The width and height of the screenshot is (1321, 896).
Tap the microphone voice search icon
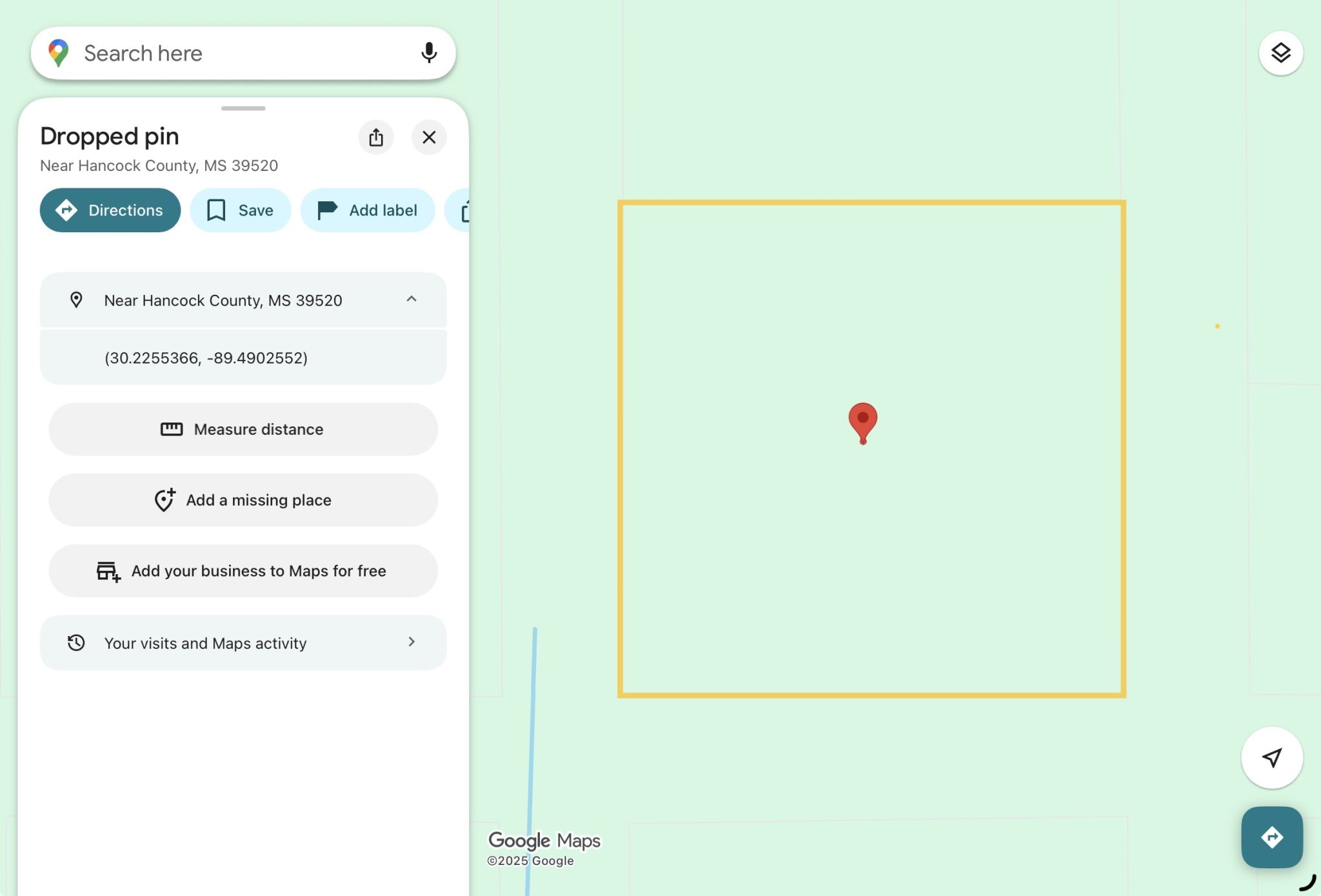[428, 53]
